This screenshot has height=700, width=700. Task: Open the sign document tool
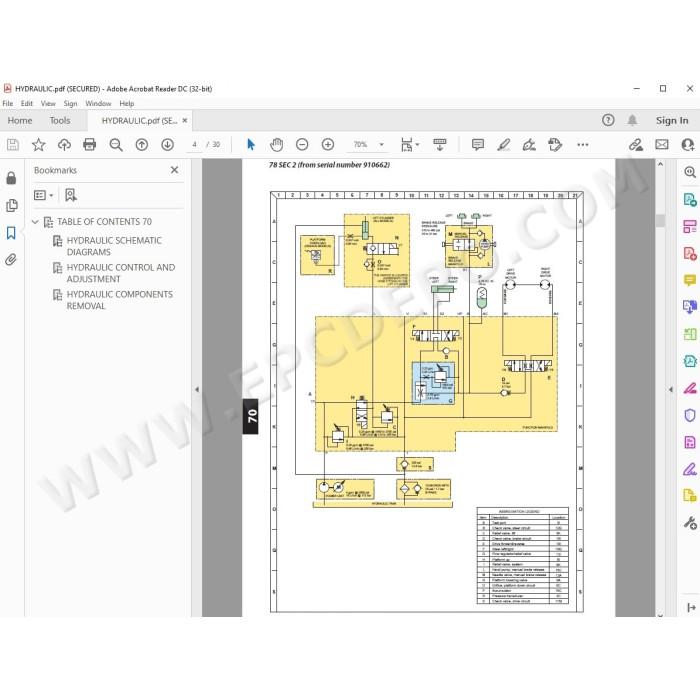[529, 145]
